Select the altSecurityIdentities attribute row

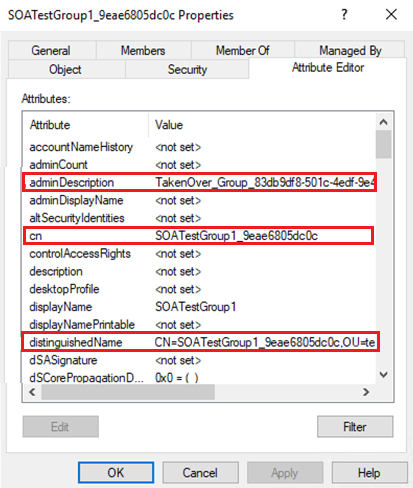[199, 218]
